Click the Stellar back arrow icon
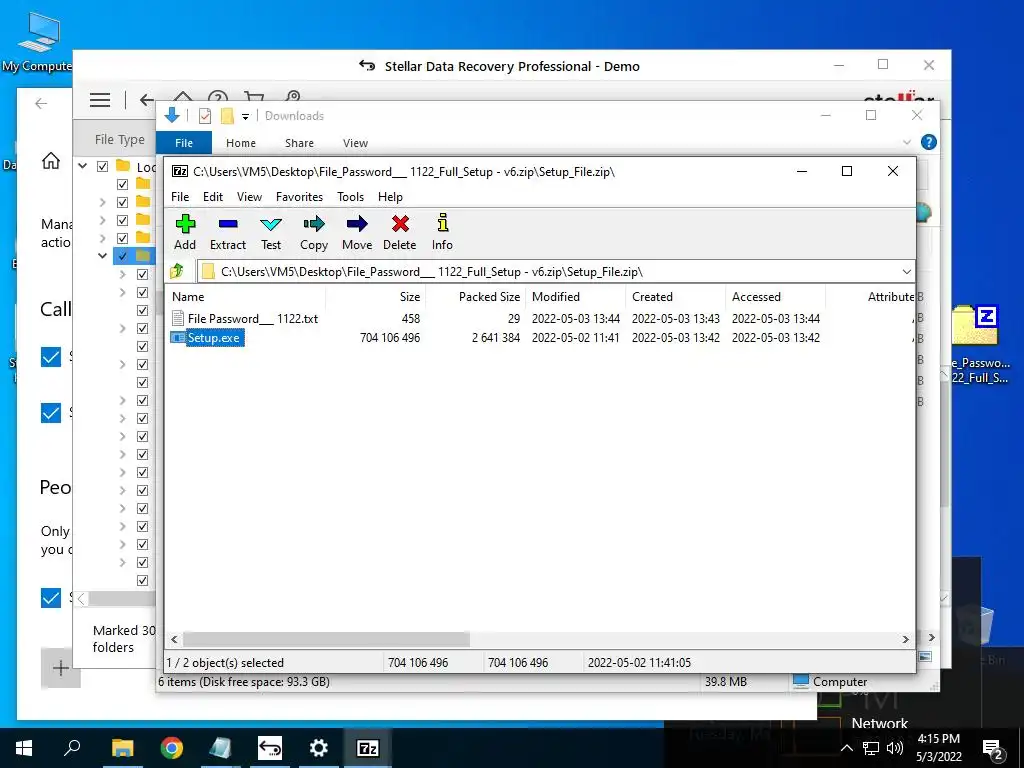Image resolution: width=1024 pixels, height=768 pixels. [147, 100]
